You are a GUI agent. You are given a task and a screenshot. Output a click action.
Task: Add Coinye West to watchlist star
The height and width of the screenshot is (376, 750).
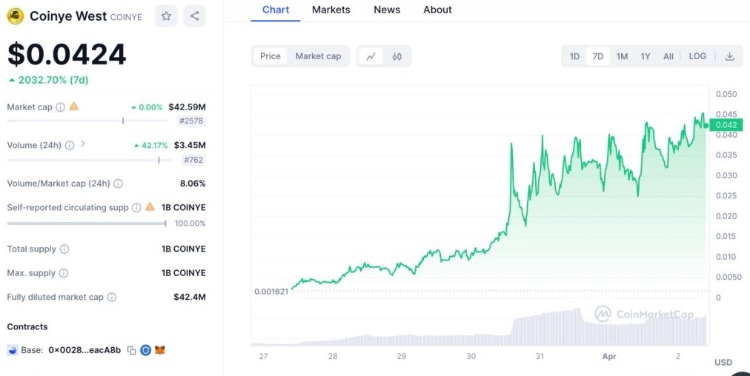click(x=166, y=16)
